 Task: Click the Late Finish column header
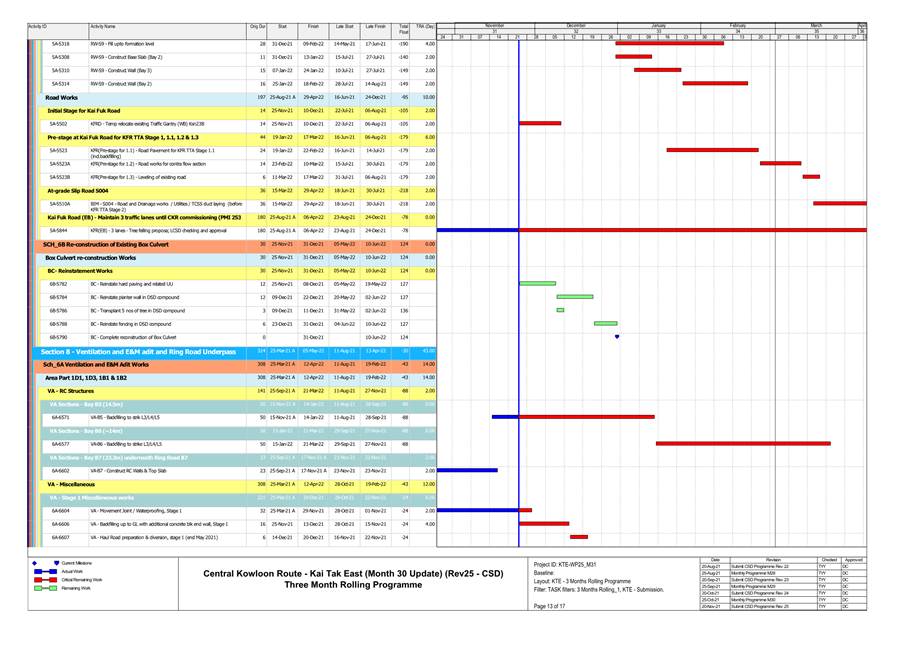(375, 26)
